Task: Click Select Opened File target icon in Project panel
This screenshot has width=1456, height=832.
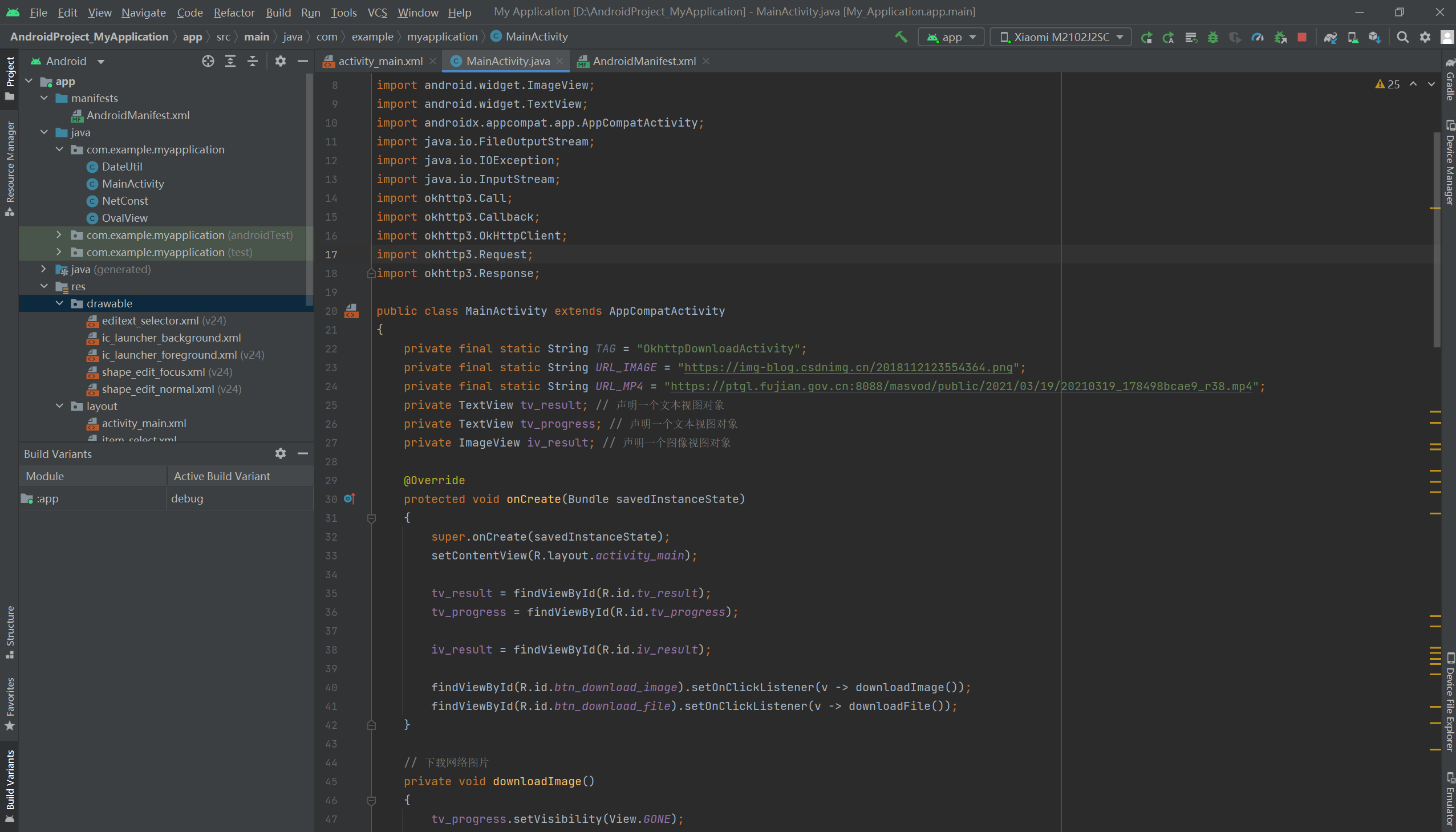Action: point(208,61)
